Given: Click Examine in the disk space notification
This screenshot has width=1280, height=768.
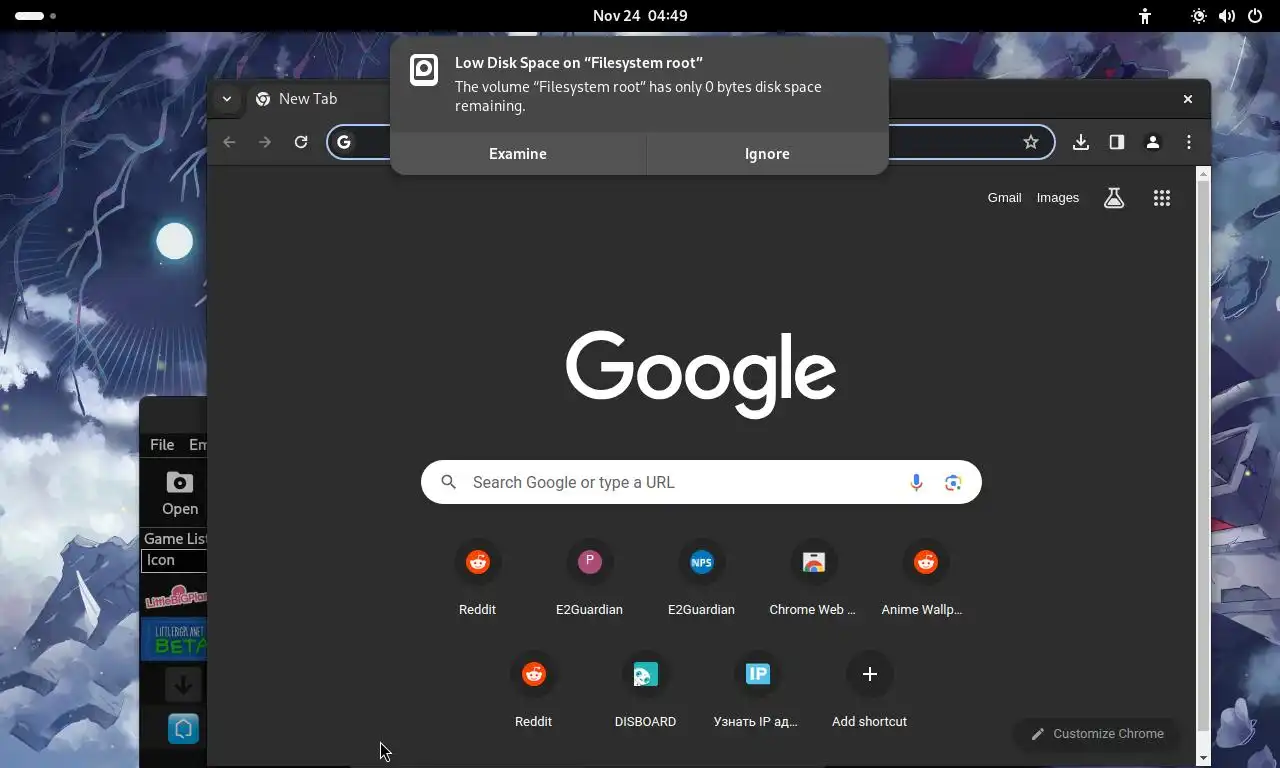Looking at the screenshot, I should coord(518,154).
